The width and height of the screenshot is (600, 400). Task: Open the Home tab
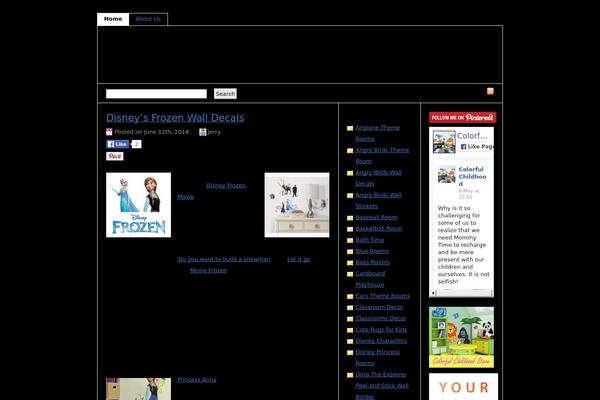(x=113, y=19)
